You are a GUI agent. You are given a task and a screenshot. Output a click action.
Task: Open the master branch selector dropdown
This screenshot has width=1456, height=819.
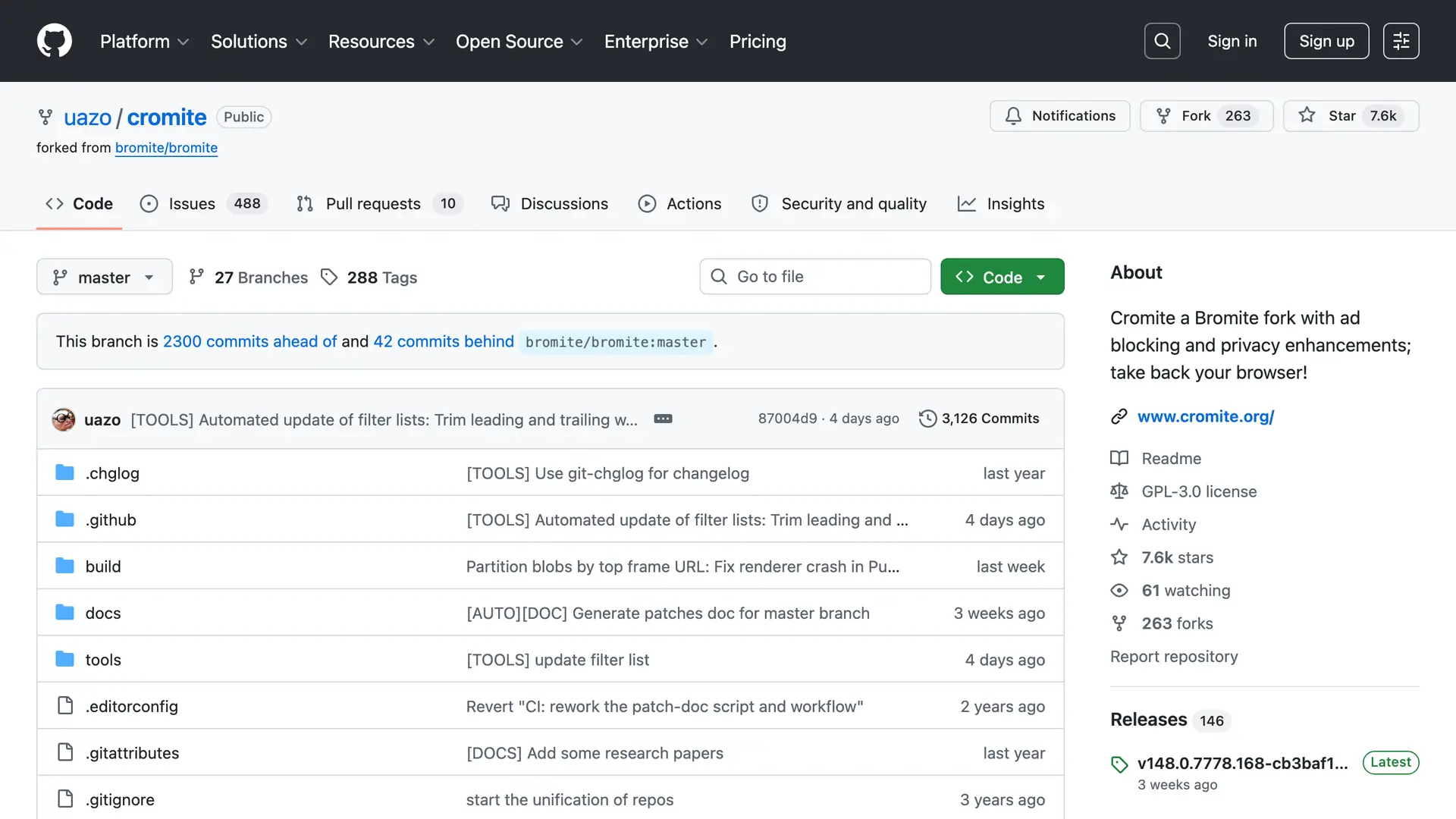105,277
